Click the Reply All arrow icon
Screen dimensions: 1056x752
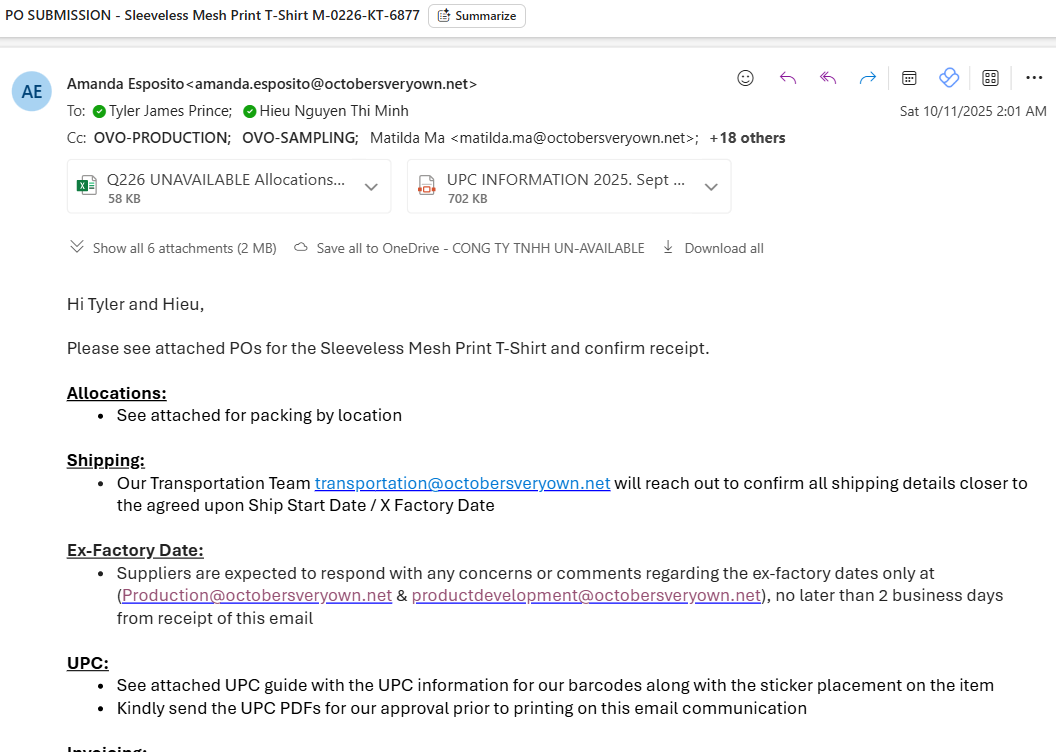click(828, 78)
